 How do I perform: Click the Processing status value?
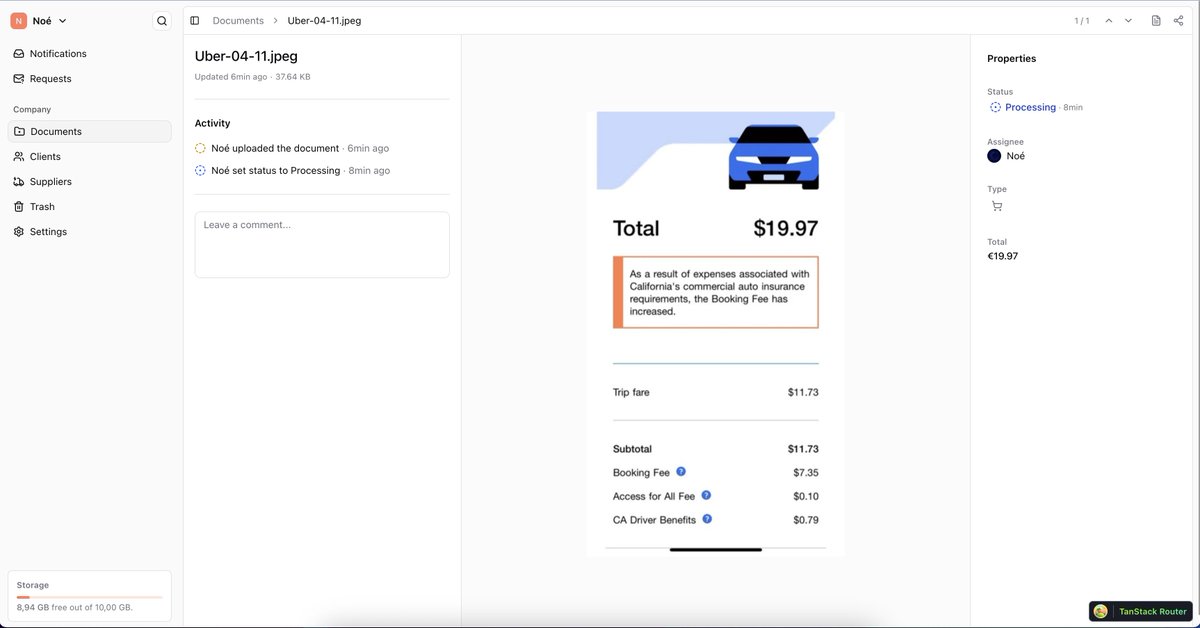tap(1030, 107)
